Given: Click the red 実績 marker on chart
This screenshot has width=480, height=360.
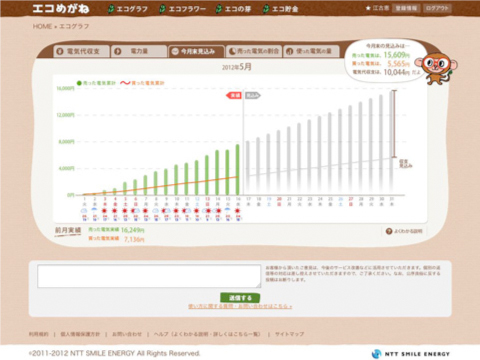Looking at the screenshot, I should [234, 96].
